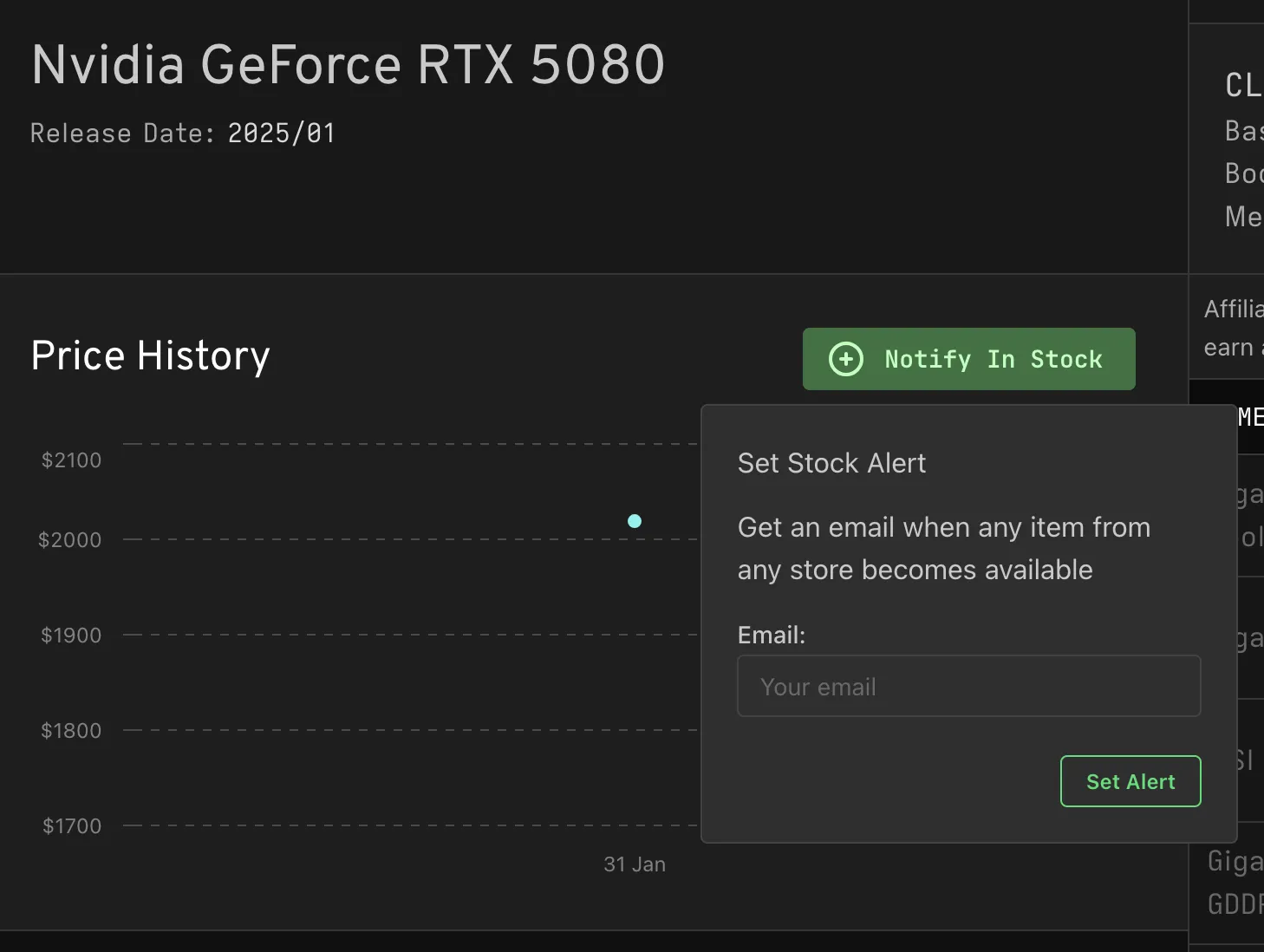Click the Set Stock Alert dialog title
The height and width of the screenshot is (952, 1264).
(831, 463)
